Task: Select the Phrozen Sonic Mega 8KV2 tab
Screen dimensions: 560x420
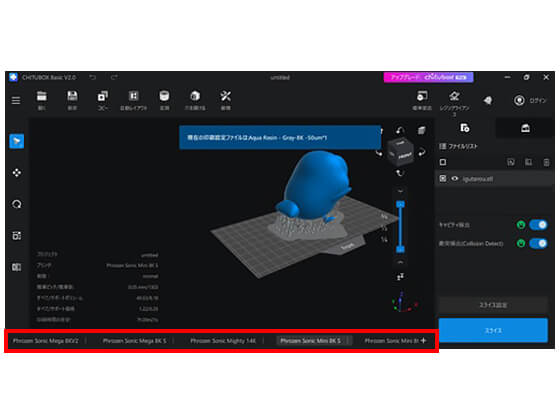Action: 45,341
